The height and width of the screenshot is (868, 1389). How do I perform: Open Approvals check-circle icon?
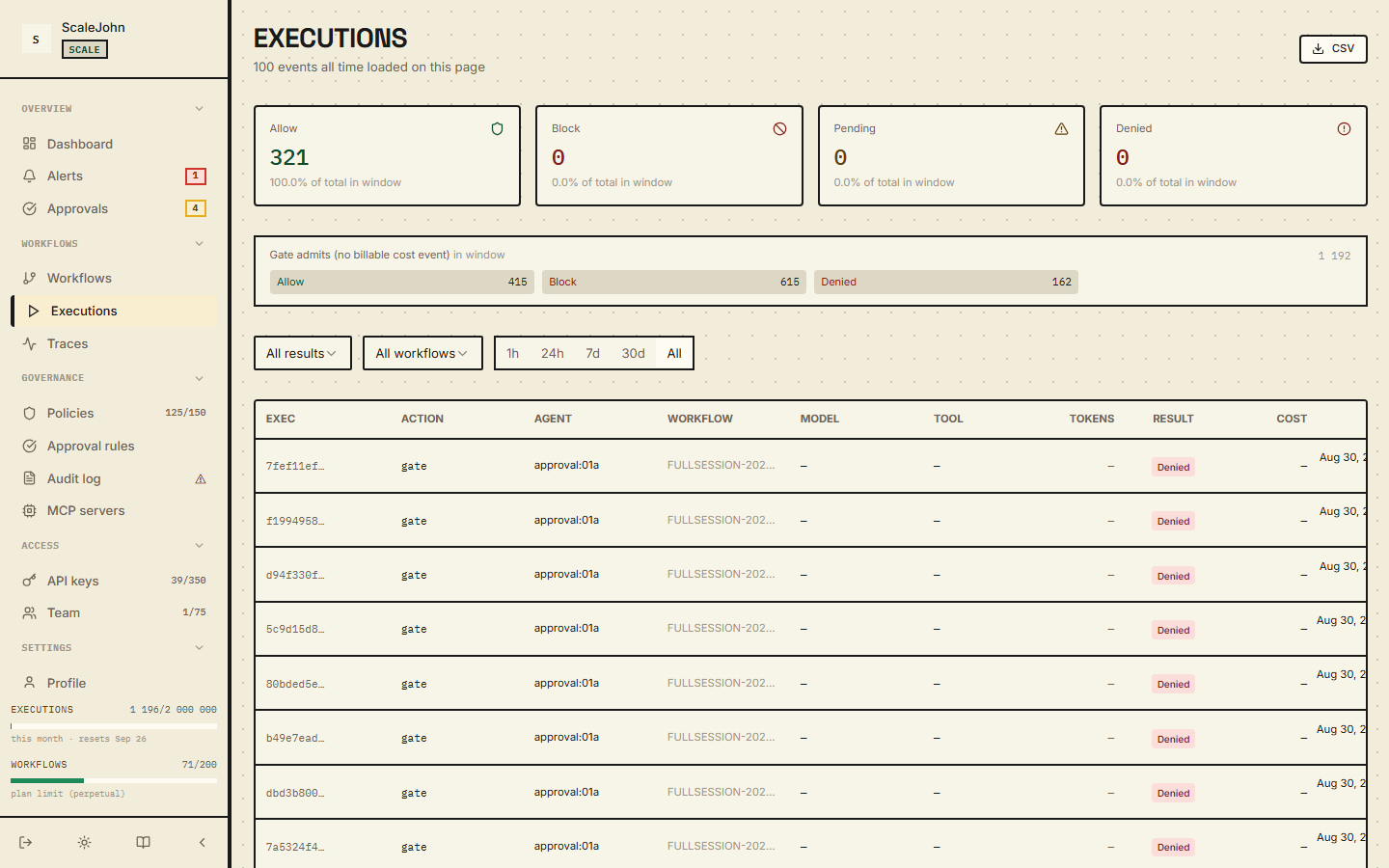[29, 208]
